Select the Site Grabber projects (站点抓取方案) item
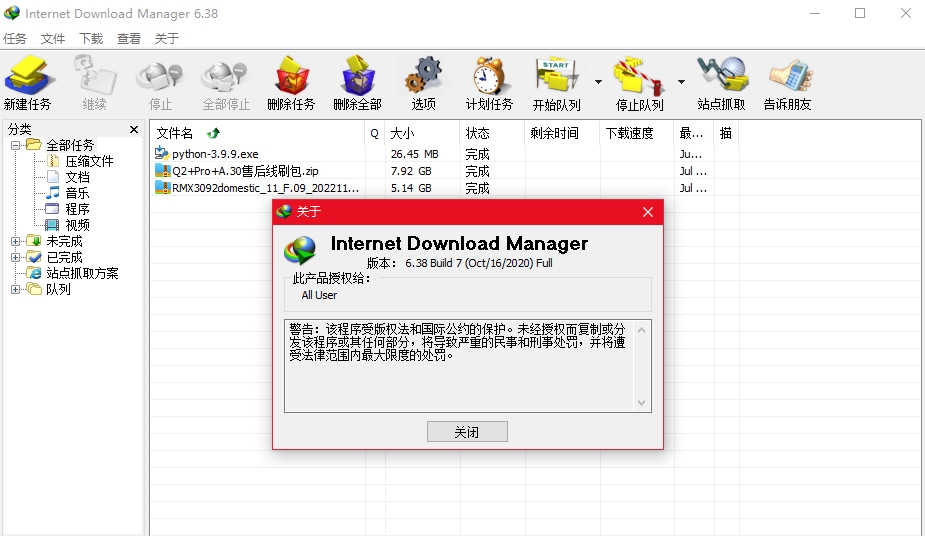 click(x=83, y=273)
